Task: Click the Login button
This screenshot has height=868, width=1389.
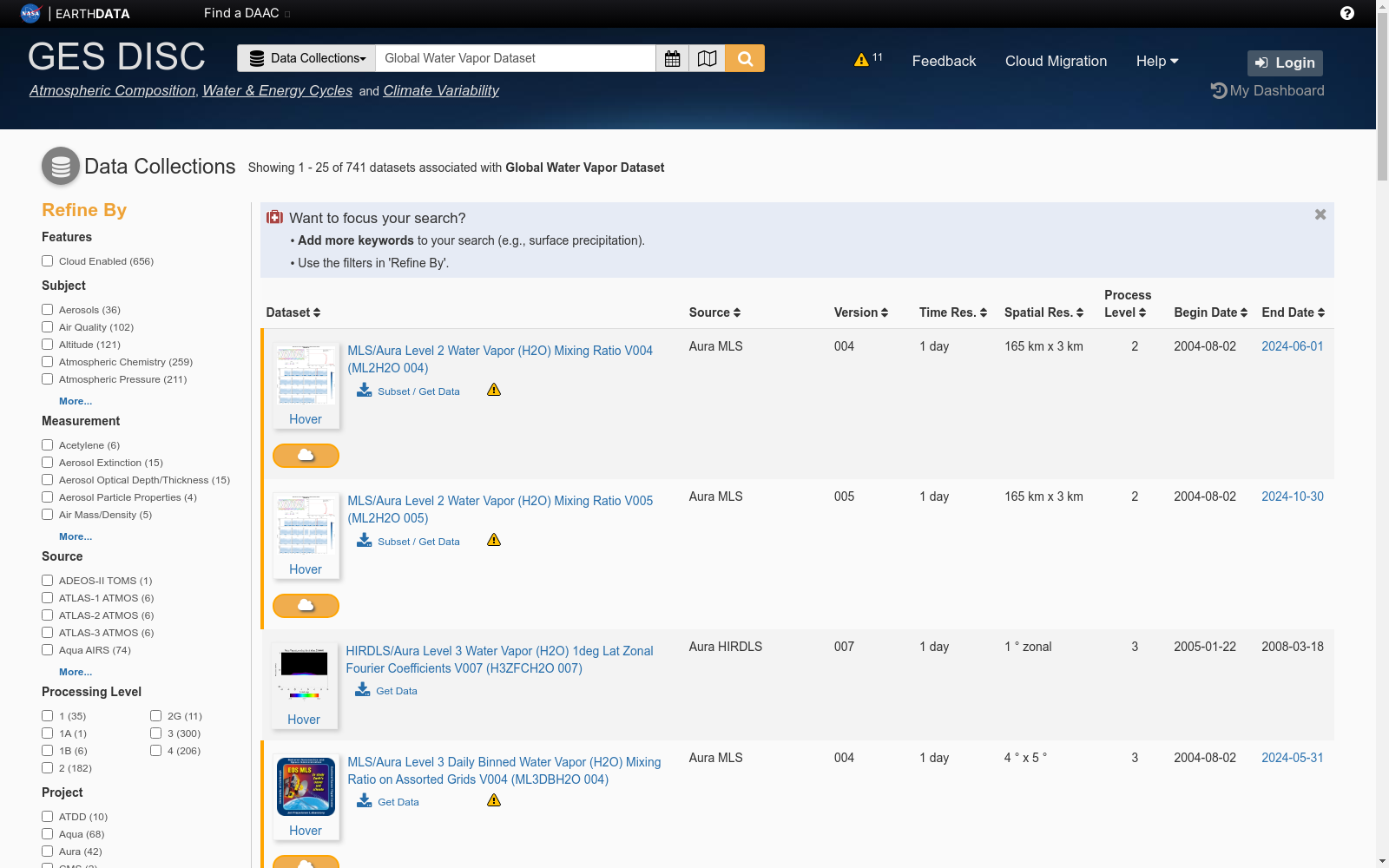Action: (x=1285, y=62)
